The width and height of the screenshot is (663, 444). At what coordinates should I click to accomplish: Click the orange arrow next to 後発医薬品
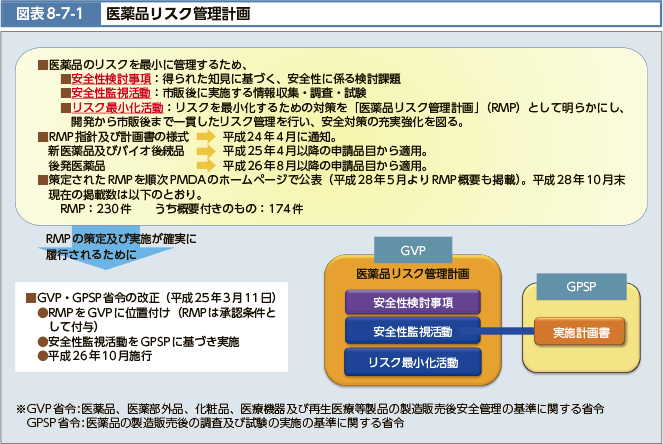coord(205,166)
